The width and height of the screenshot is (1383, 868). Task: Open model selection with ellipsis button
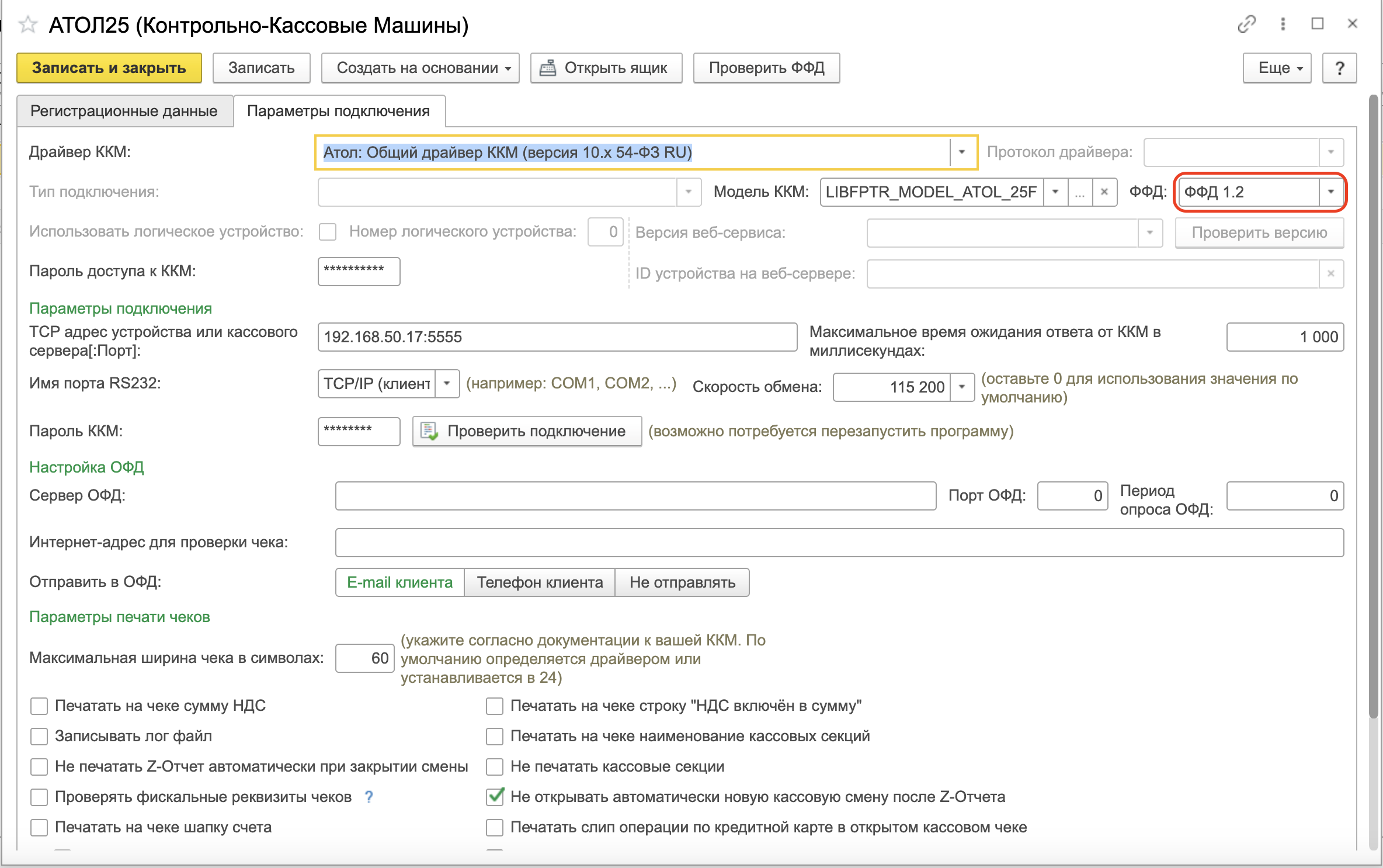pyautogui.click(x=1080, y=192)
